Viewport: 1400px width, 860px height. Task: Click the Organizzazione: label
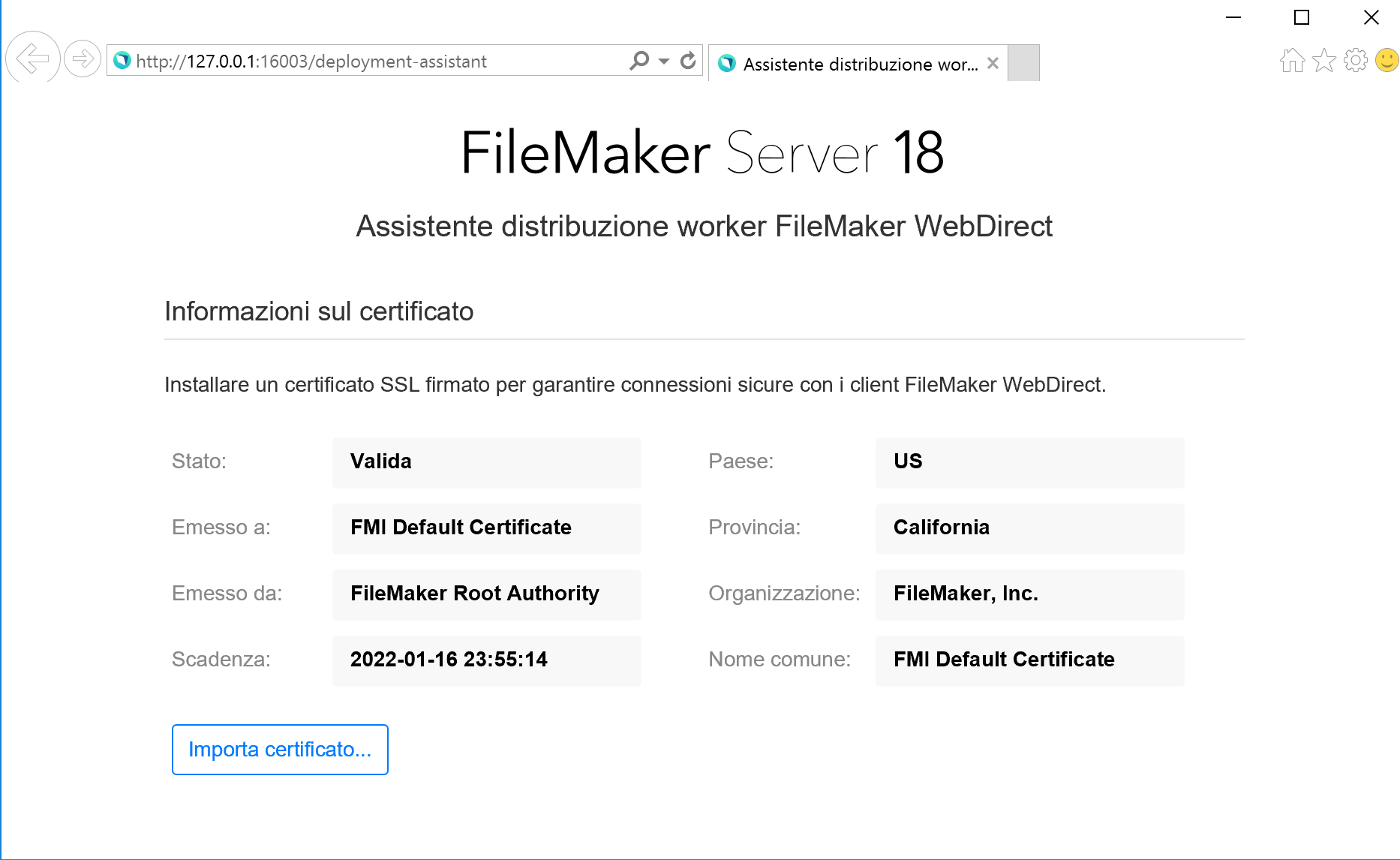pos(784,594)
